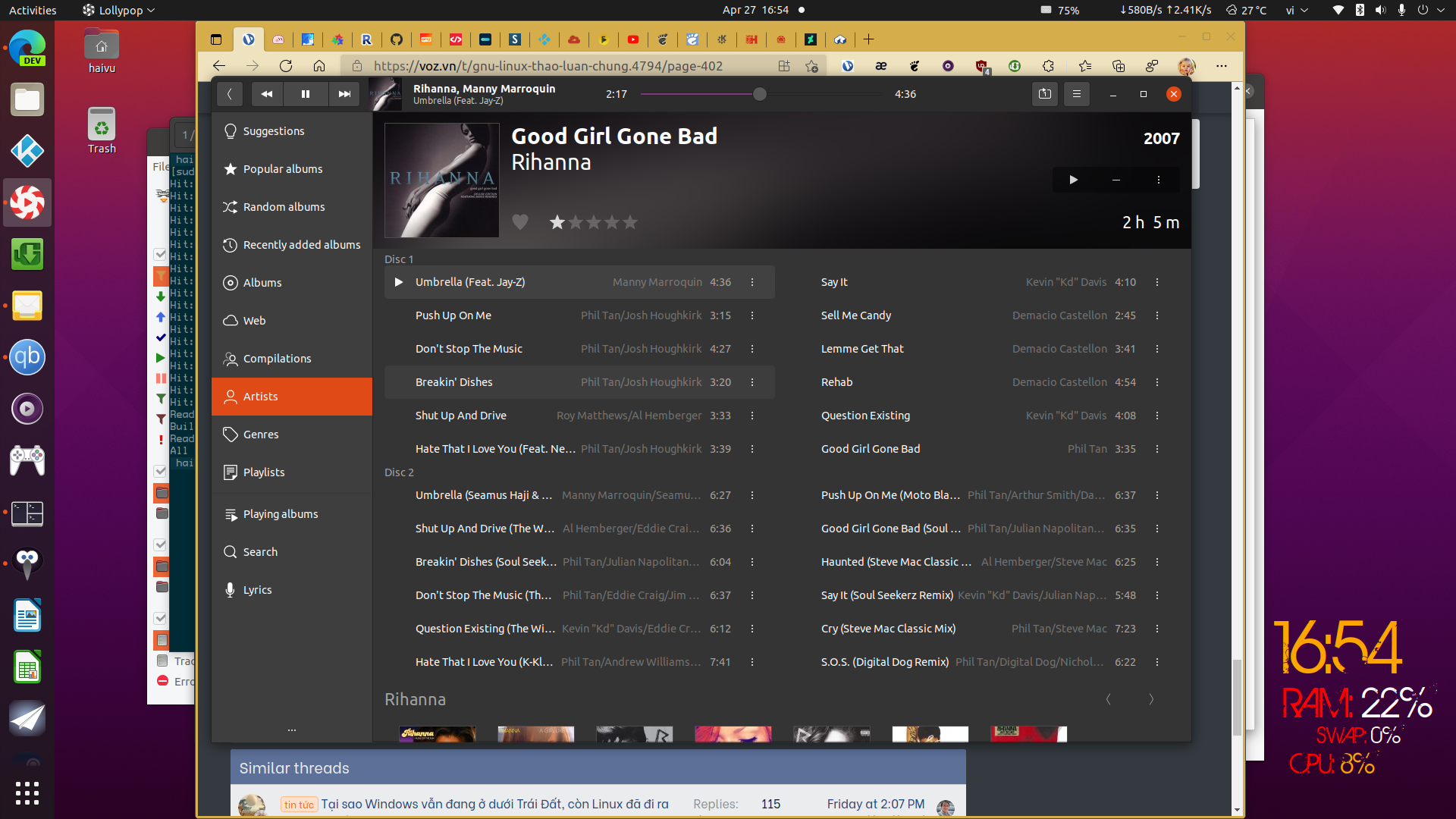The width and height of the screenshot is (1456, 819).
Task: Play Lemme Get That track
Action: point(984,349)
